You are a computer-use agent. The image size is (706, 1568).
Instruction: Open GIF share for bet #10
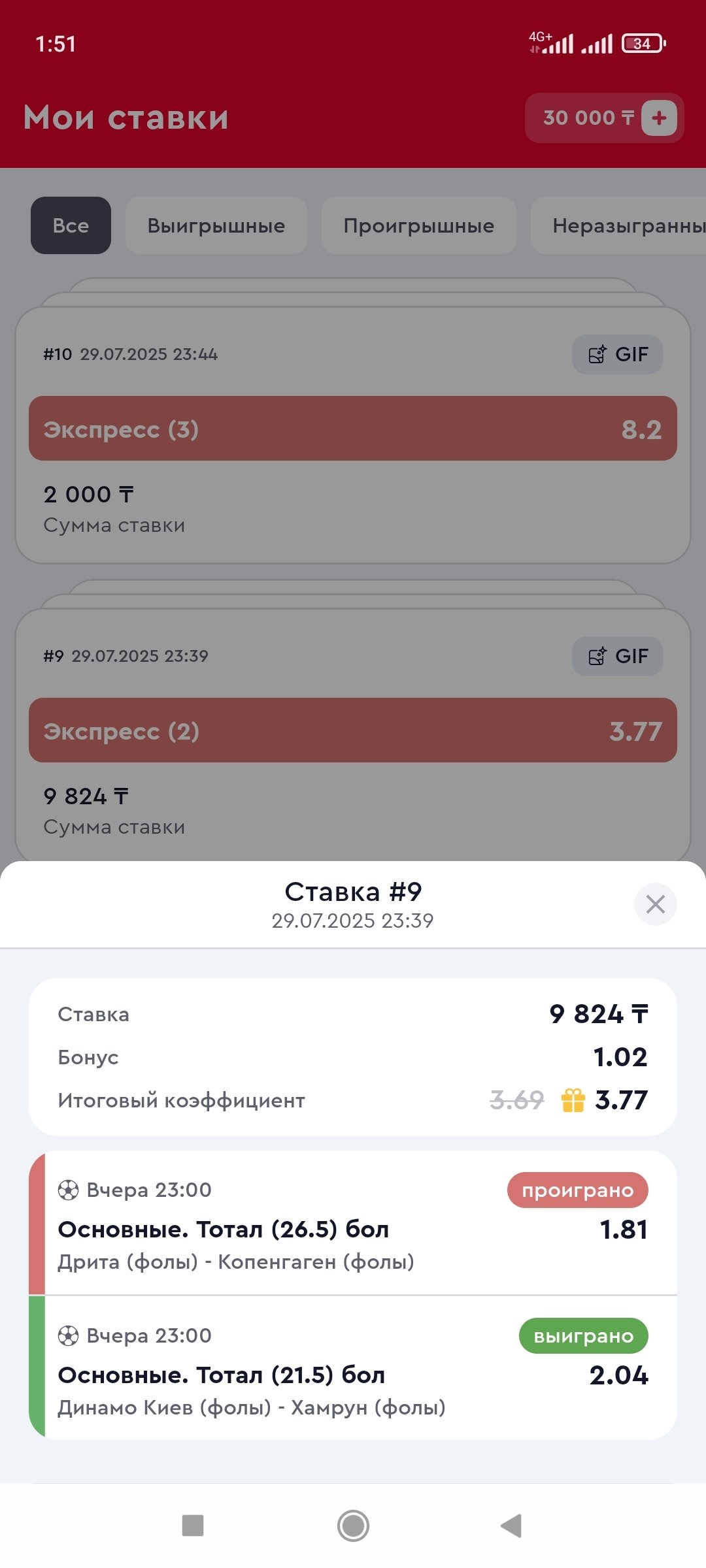click(617, 355)
